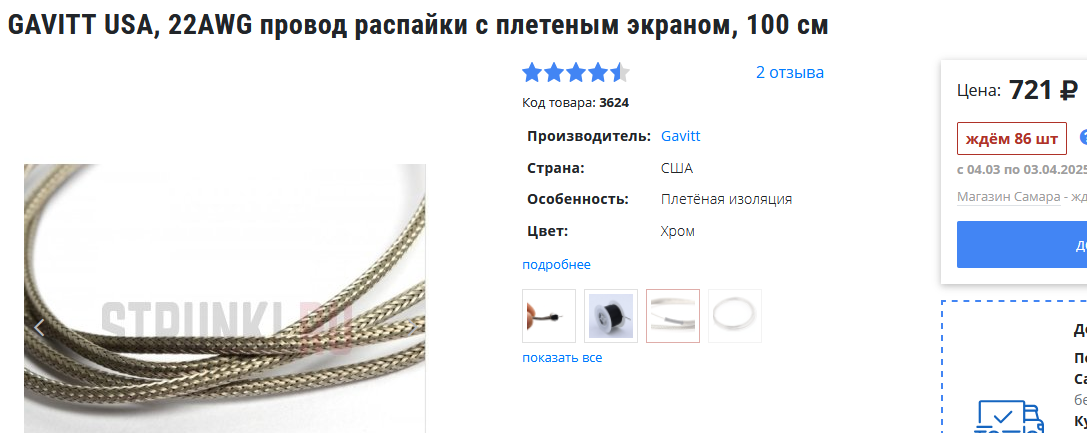The width and height of the screenshot is (1087, 433).
Task: Select the highlighted braided wire thumbnail
Action: point(673,316)
